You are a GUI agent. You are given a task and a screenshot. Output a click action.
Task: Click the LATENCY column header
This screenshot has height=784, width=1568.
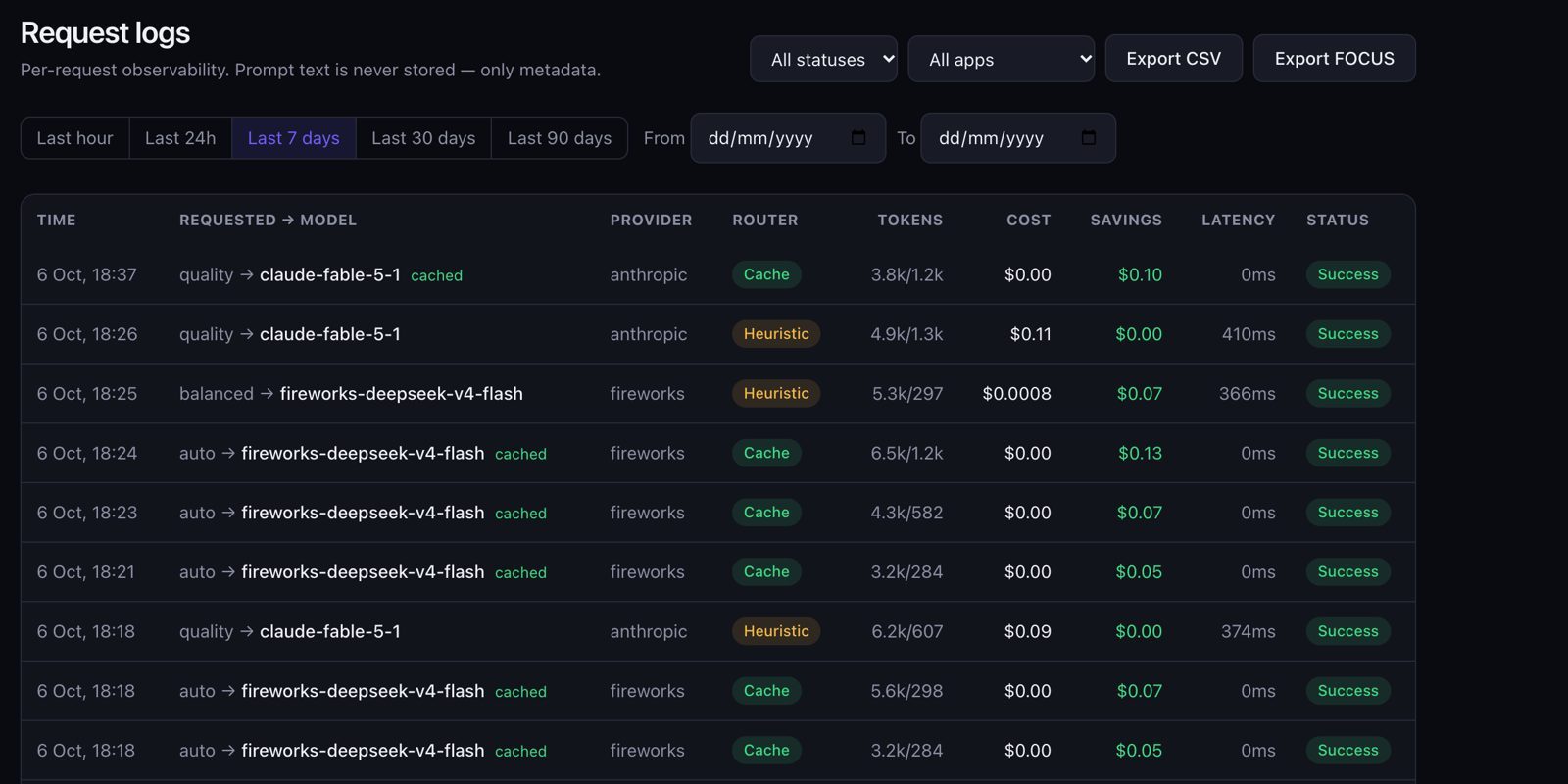[1239, 220]
